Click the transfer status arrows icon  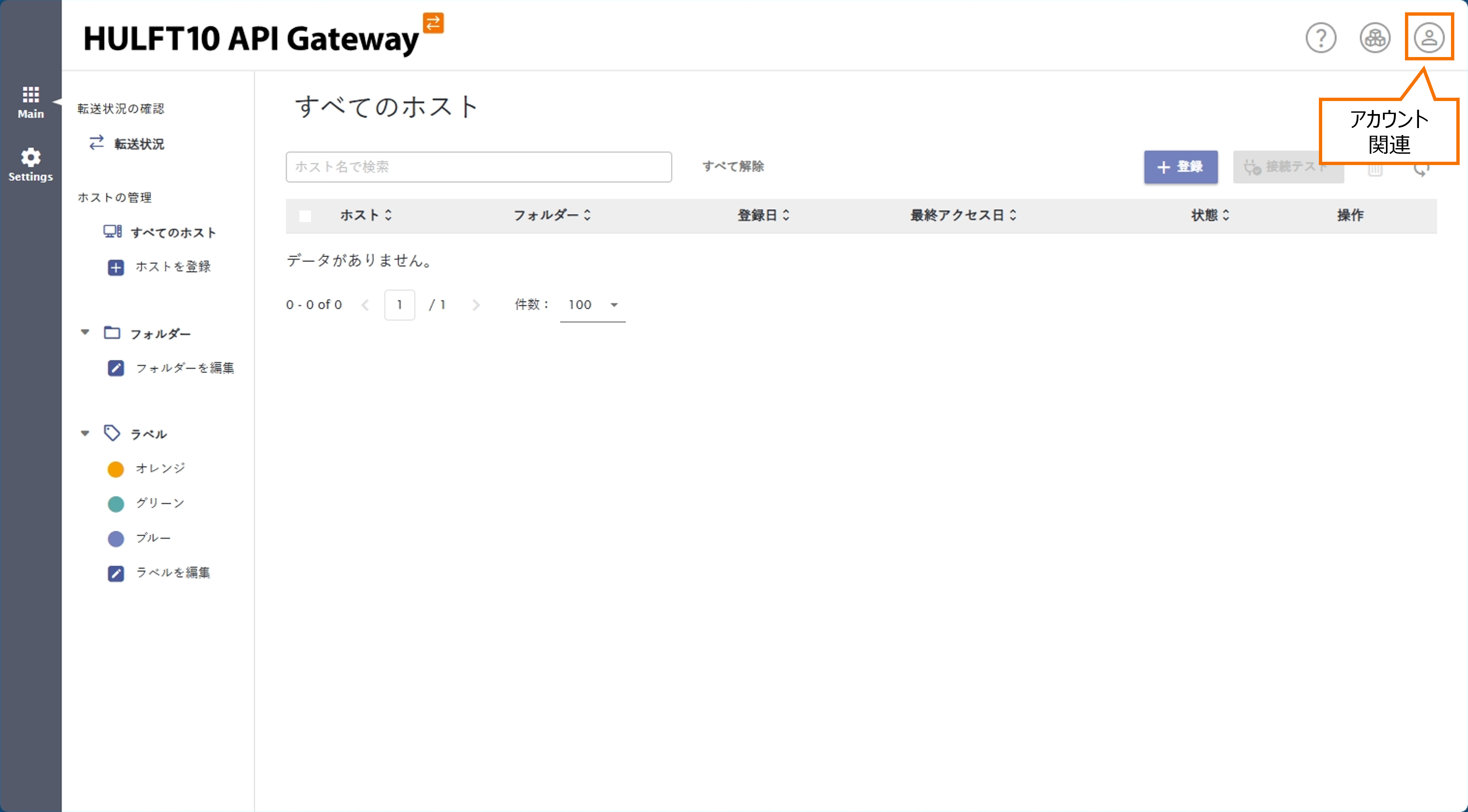coord(96,142)
